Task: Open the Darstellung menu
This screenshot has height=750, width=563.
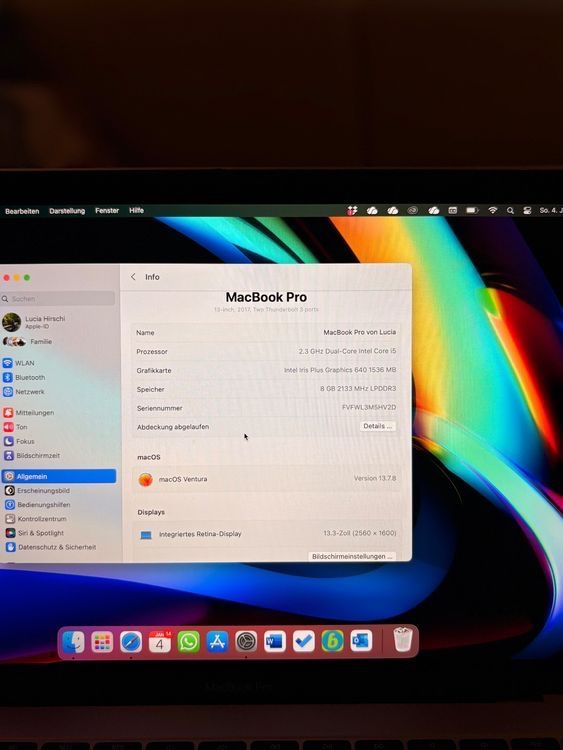Action: 67,211
